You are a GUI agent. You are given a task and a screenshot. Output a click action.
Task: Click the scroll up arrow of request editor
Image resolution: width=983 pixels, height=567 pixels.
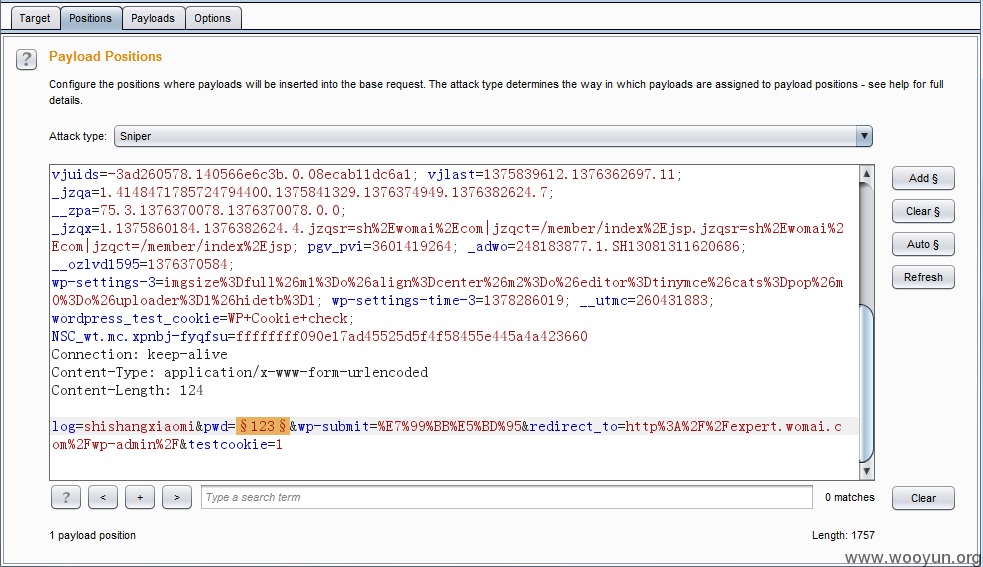tap(866, 174)
